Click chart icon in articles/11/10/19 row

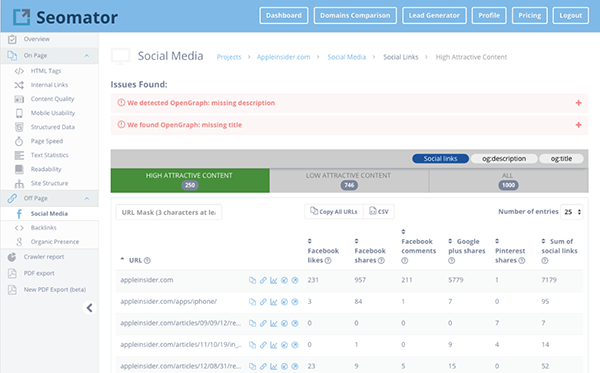pos(274,345)
